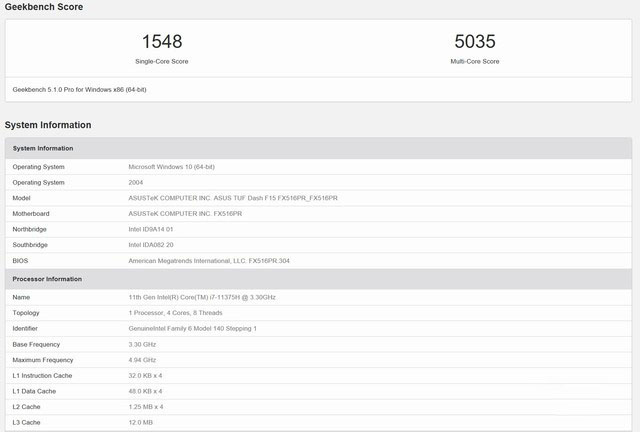The height and width of the screenshot is (432, 640).
Task: Select the American Megatrends BIOS value
Action: pyautogui.click(x=209, y=261)
